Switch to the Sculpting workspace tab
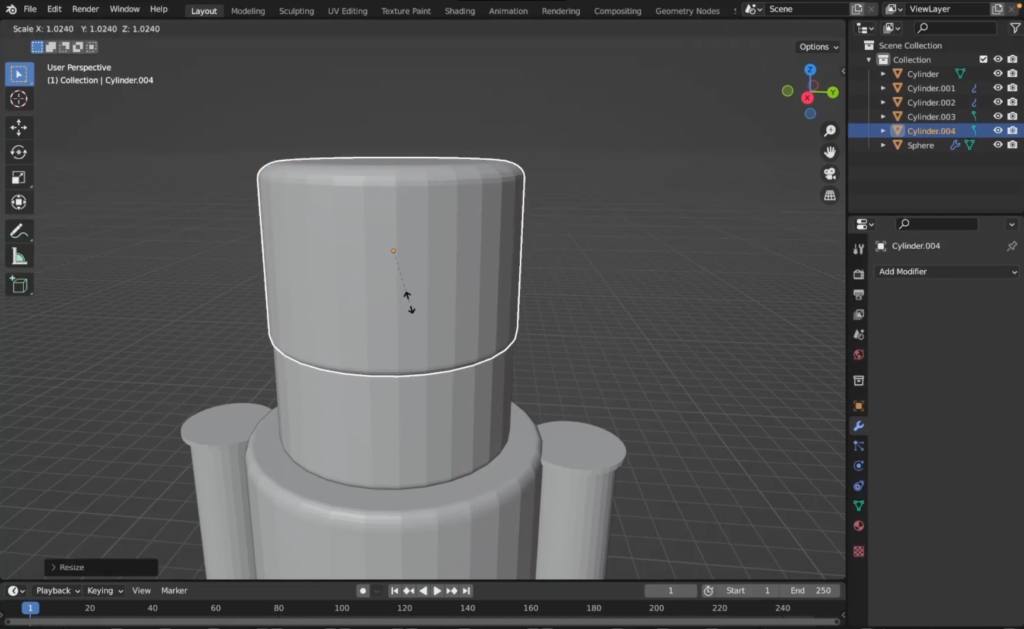Viewport: 1024px width, 629px height. coord(296,11)
